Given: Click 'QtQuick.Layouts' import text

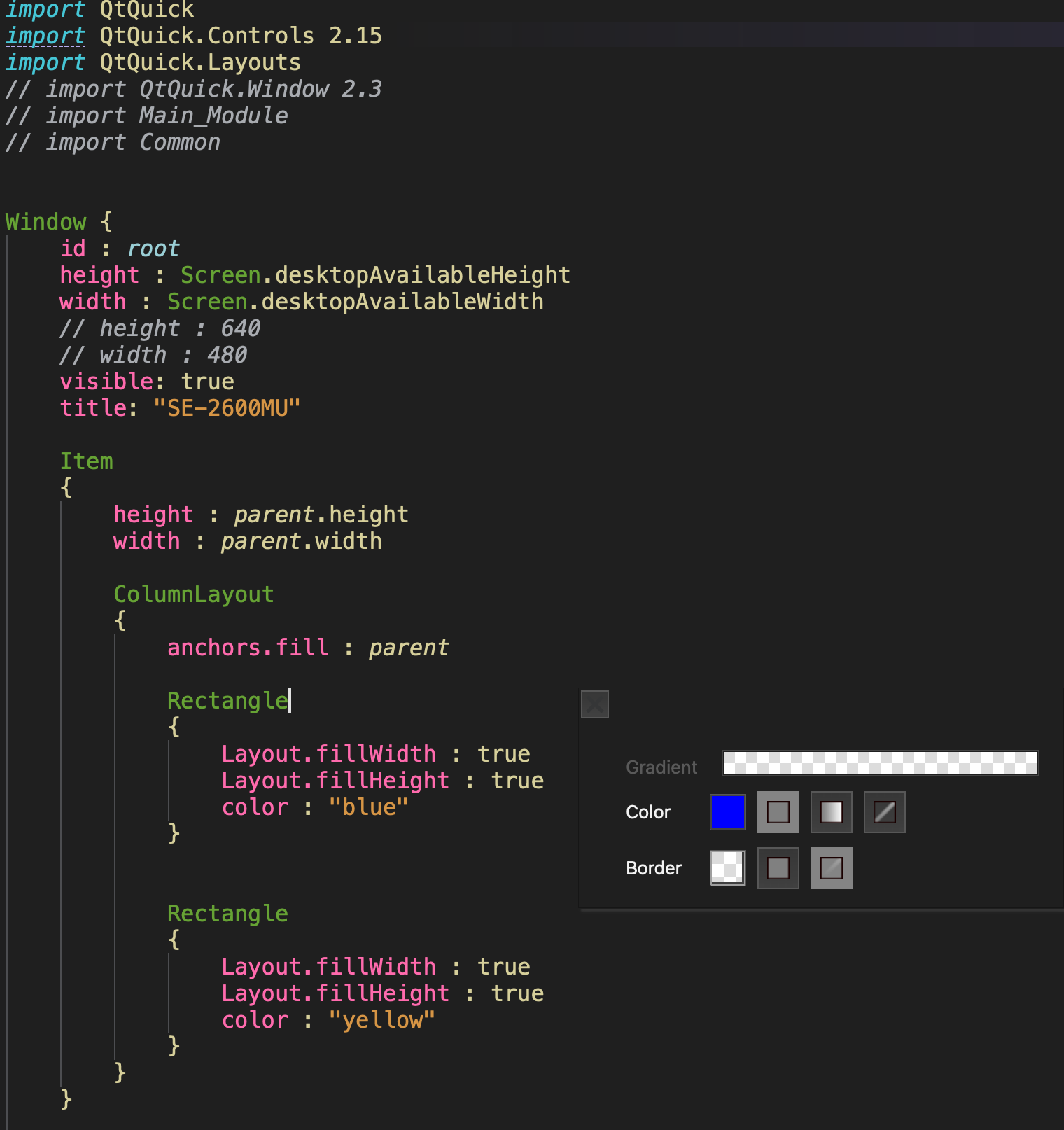Looking at the screenshot, I should 200,62.
